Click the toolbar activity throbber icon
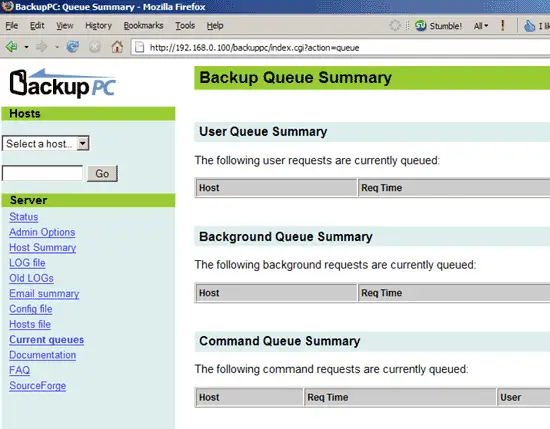The image size is (550, 429). (x=395, y=25)
